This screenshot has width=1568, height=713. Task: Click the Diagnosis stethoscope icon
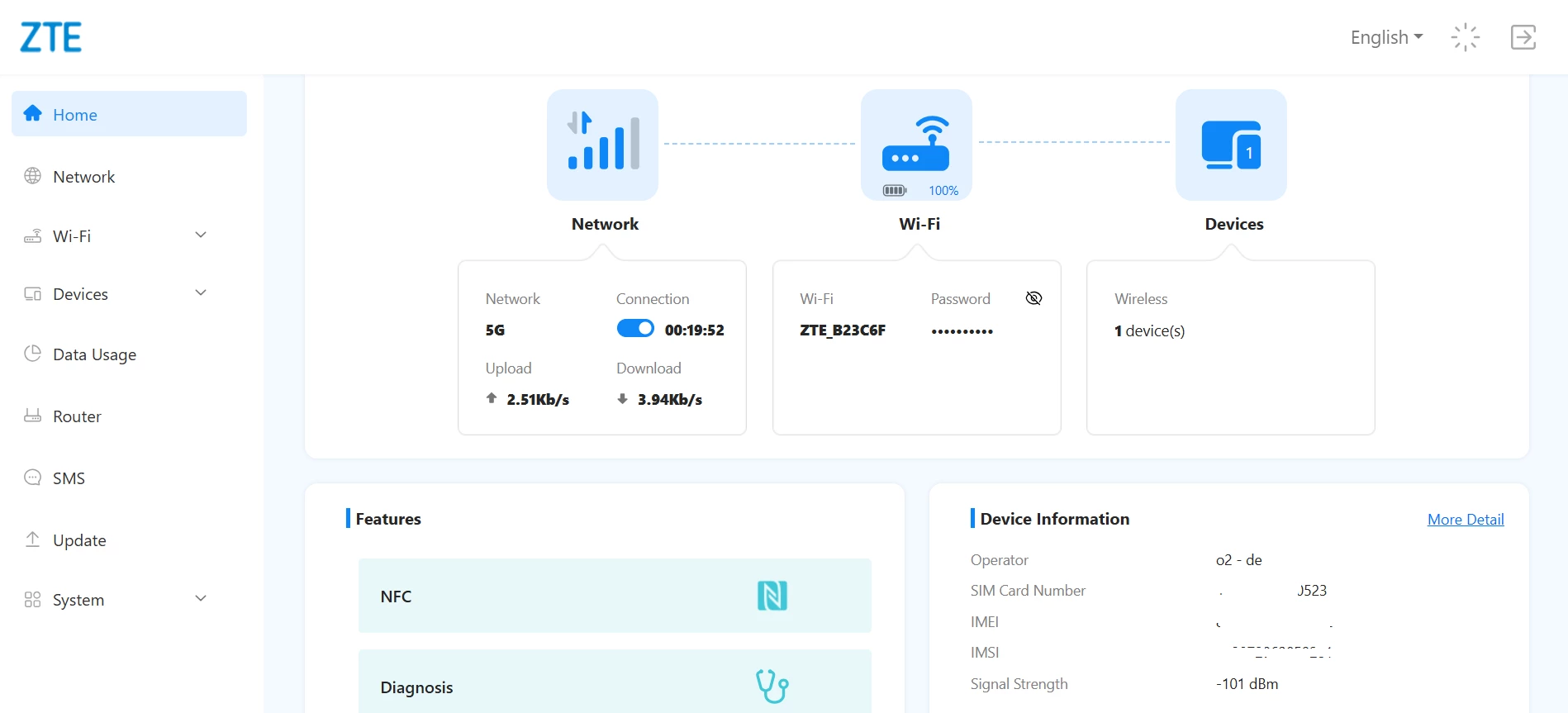(x=772, y=686)
